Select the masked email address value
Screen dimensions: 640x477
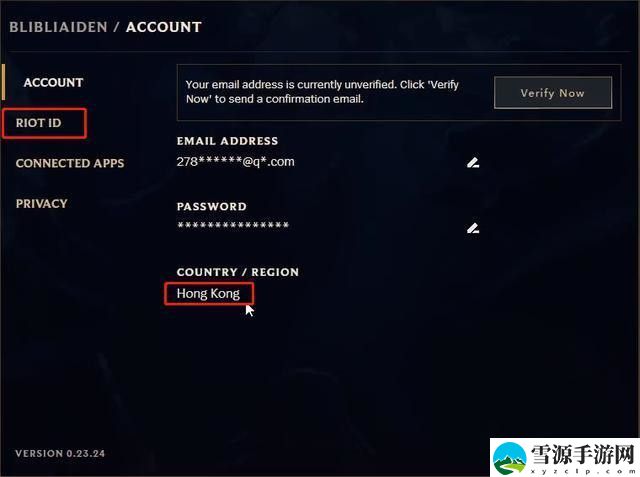[x=235, y=162]
